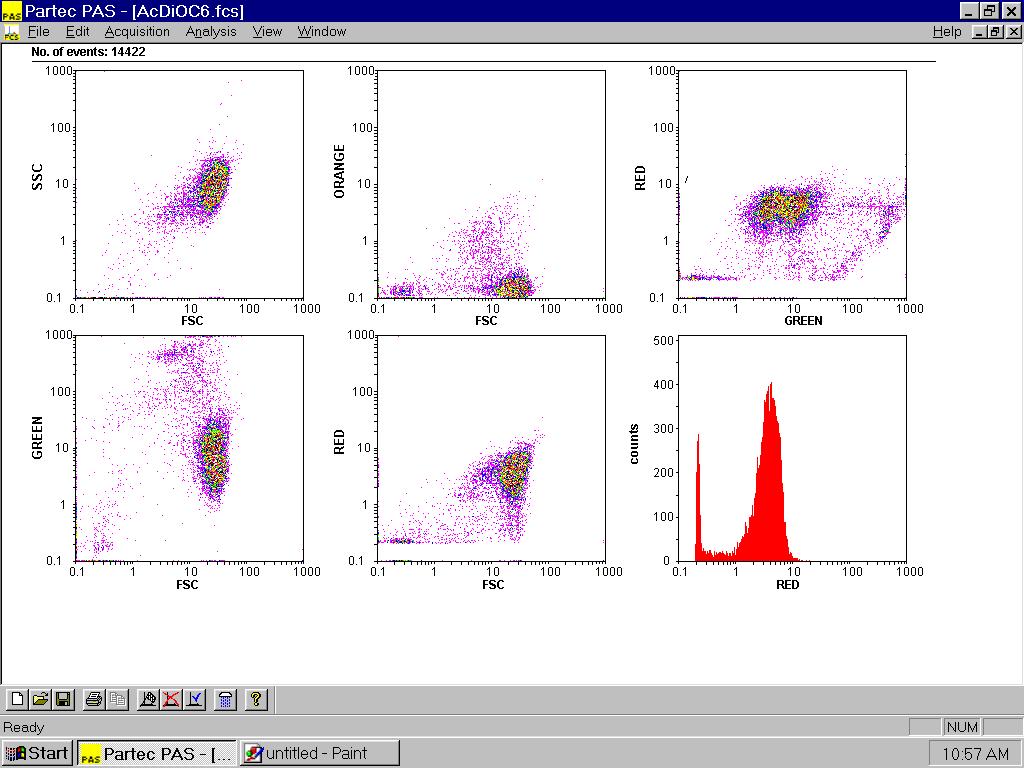Click the shower rinse icon
Viewport: 1024px width, 768px height.
click(226, 700)
